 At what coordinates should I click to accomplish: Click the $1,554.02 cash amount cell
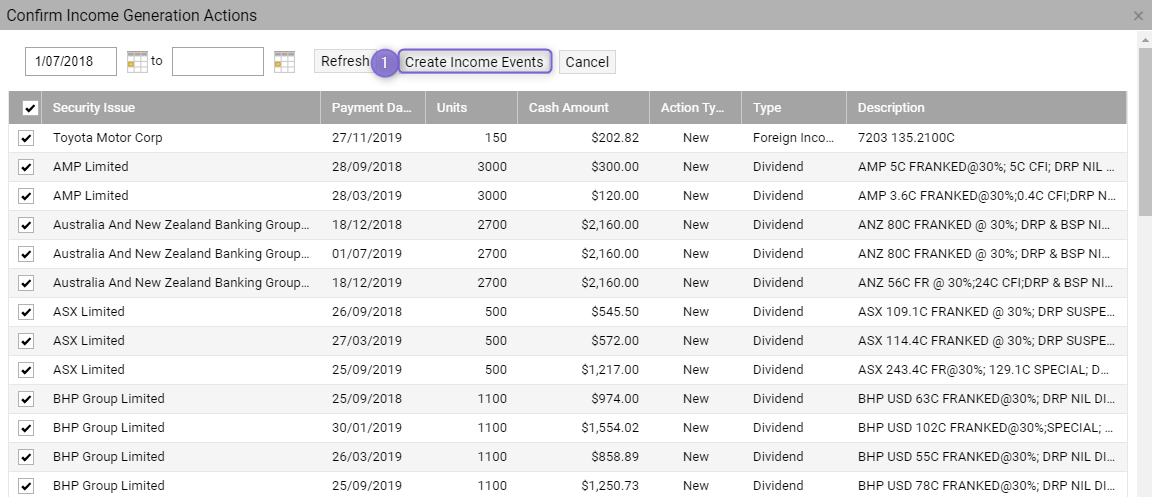tap(610, 428)
